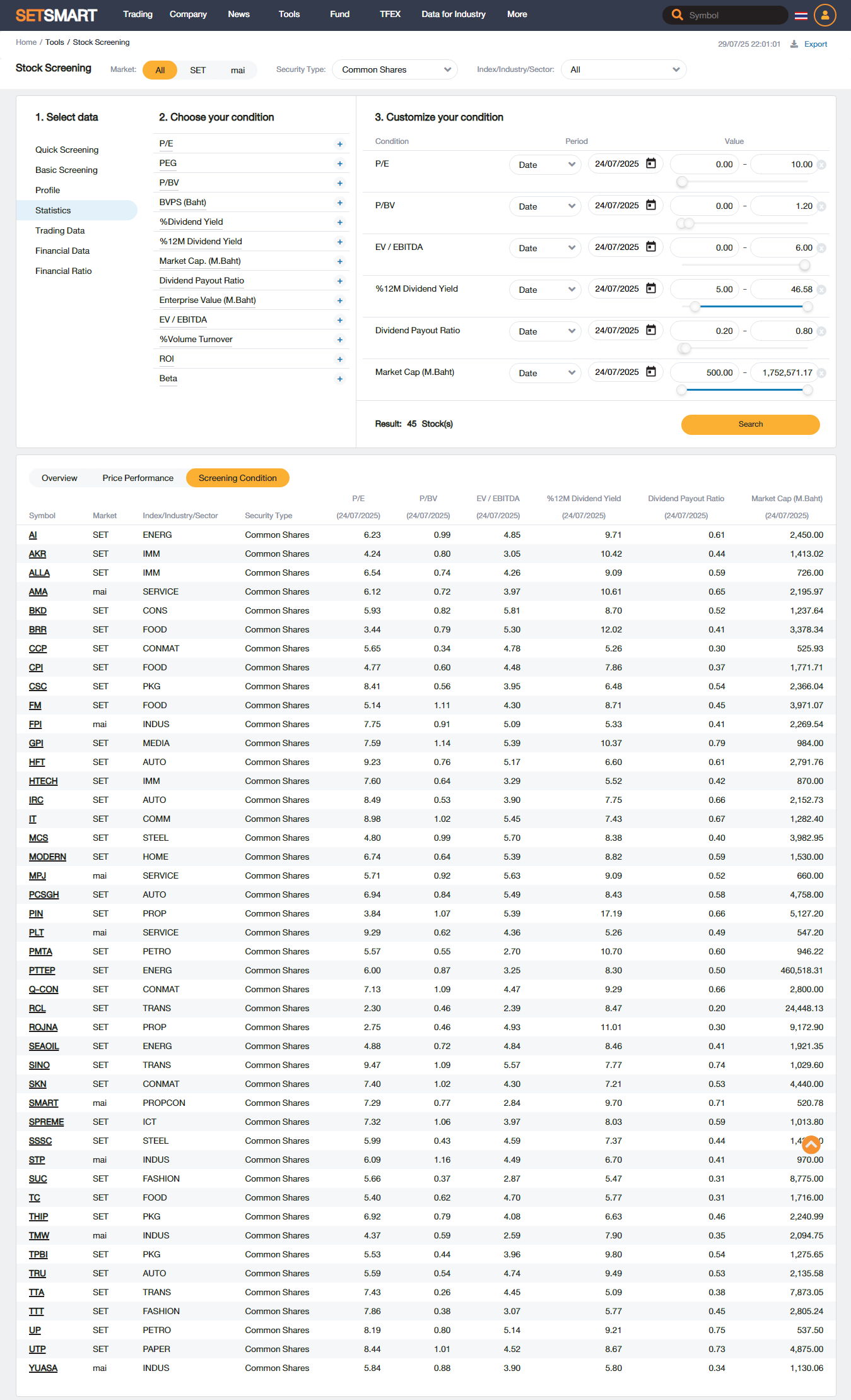Open the TFEX menu
Viewport: 851px width, 1400px height.
point(390,14)
